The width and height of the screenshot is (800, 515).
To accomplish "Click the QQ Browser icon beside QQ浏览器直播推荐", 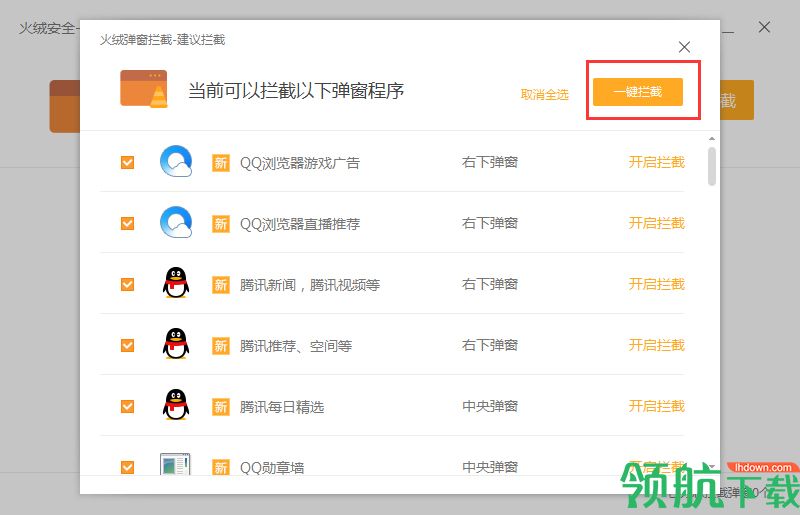I will (176, 223).
